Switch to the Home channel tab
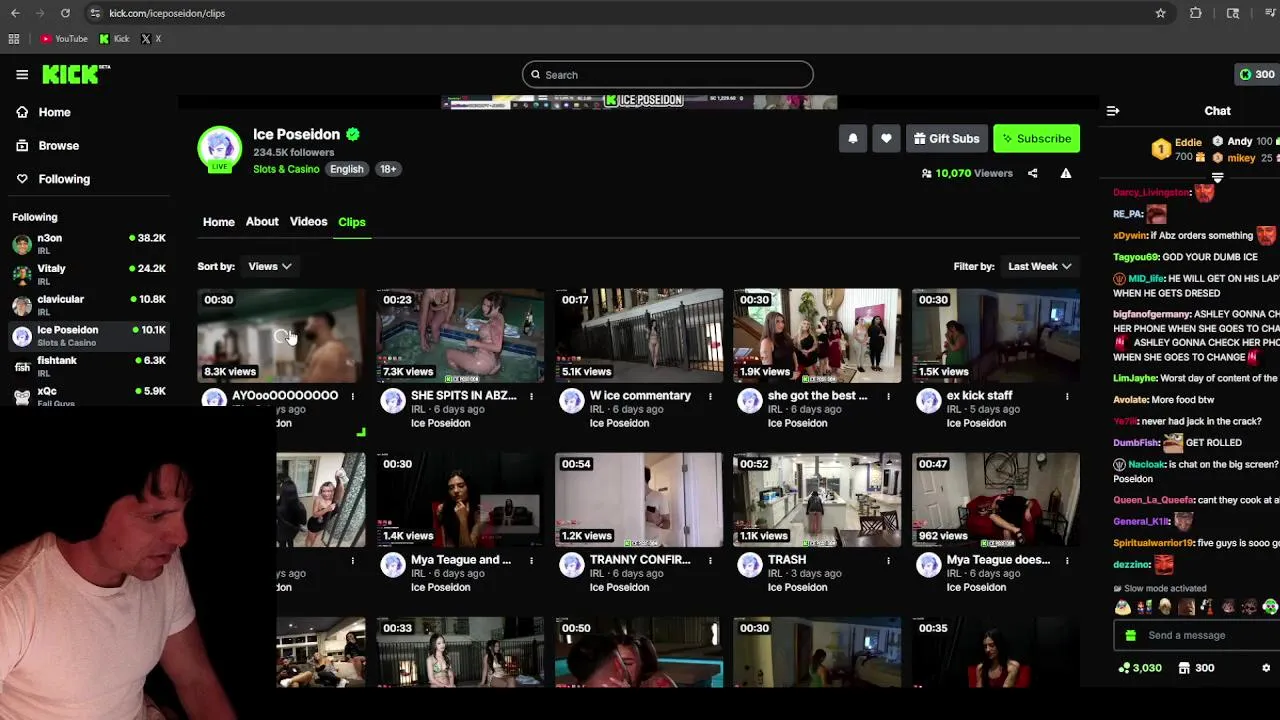 click(218, 222)
